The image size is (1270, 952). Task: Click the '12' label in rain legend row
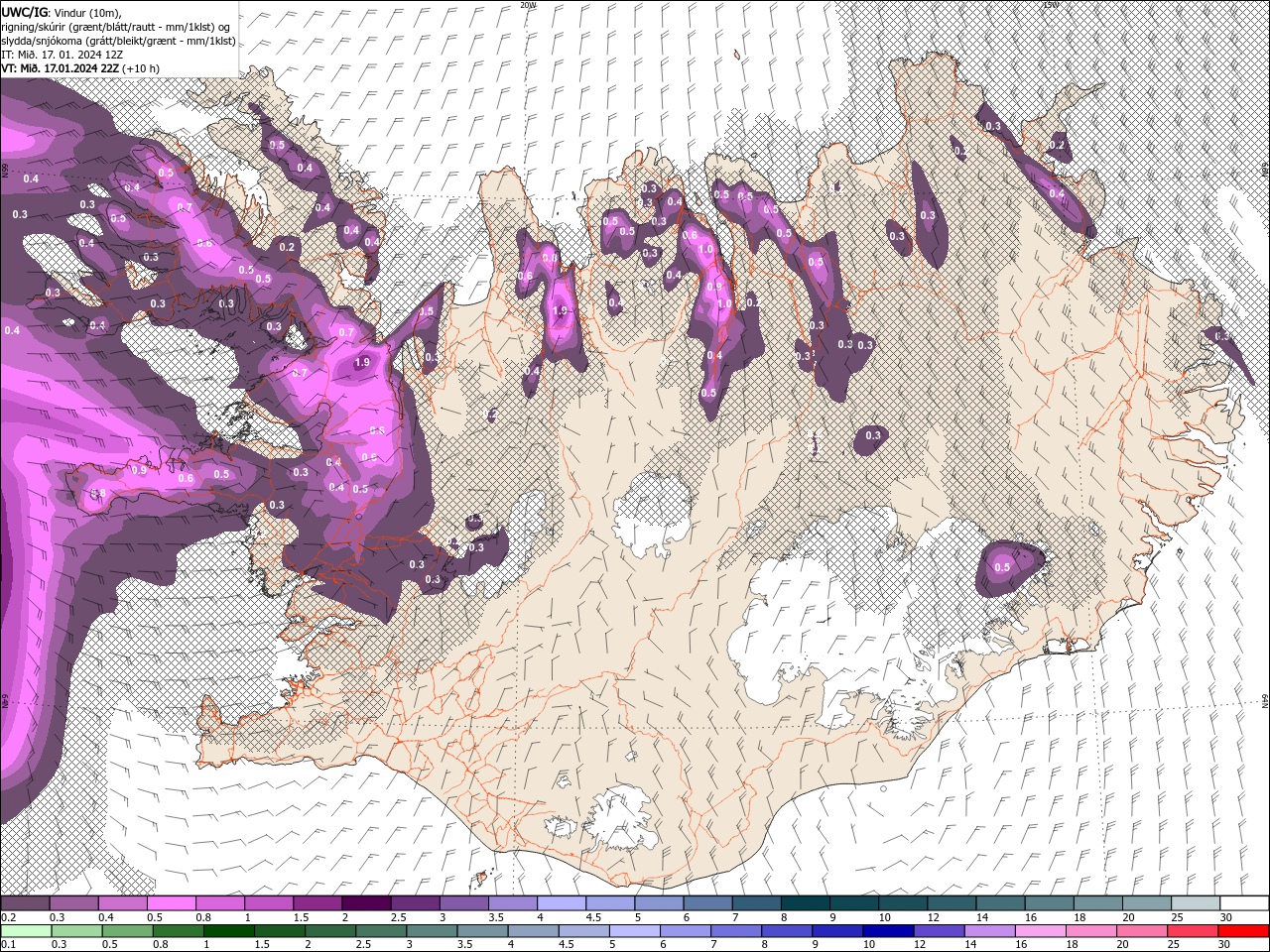(920, 945)
